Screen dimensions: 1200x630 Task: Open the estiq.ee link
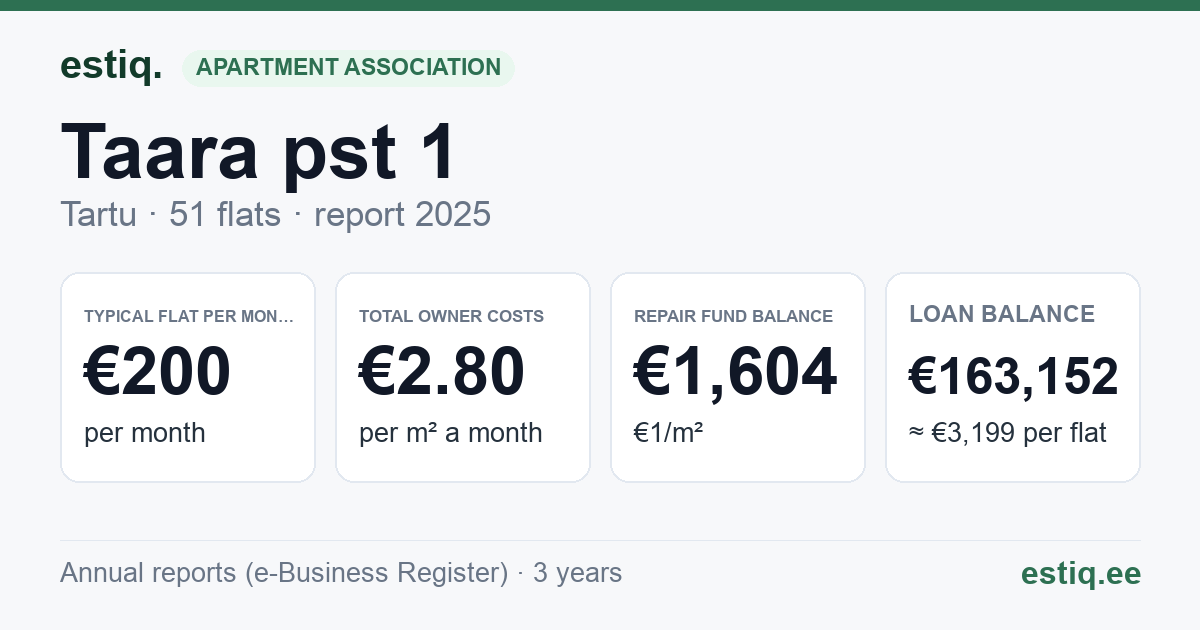tap(1080, 573)
